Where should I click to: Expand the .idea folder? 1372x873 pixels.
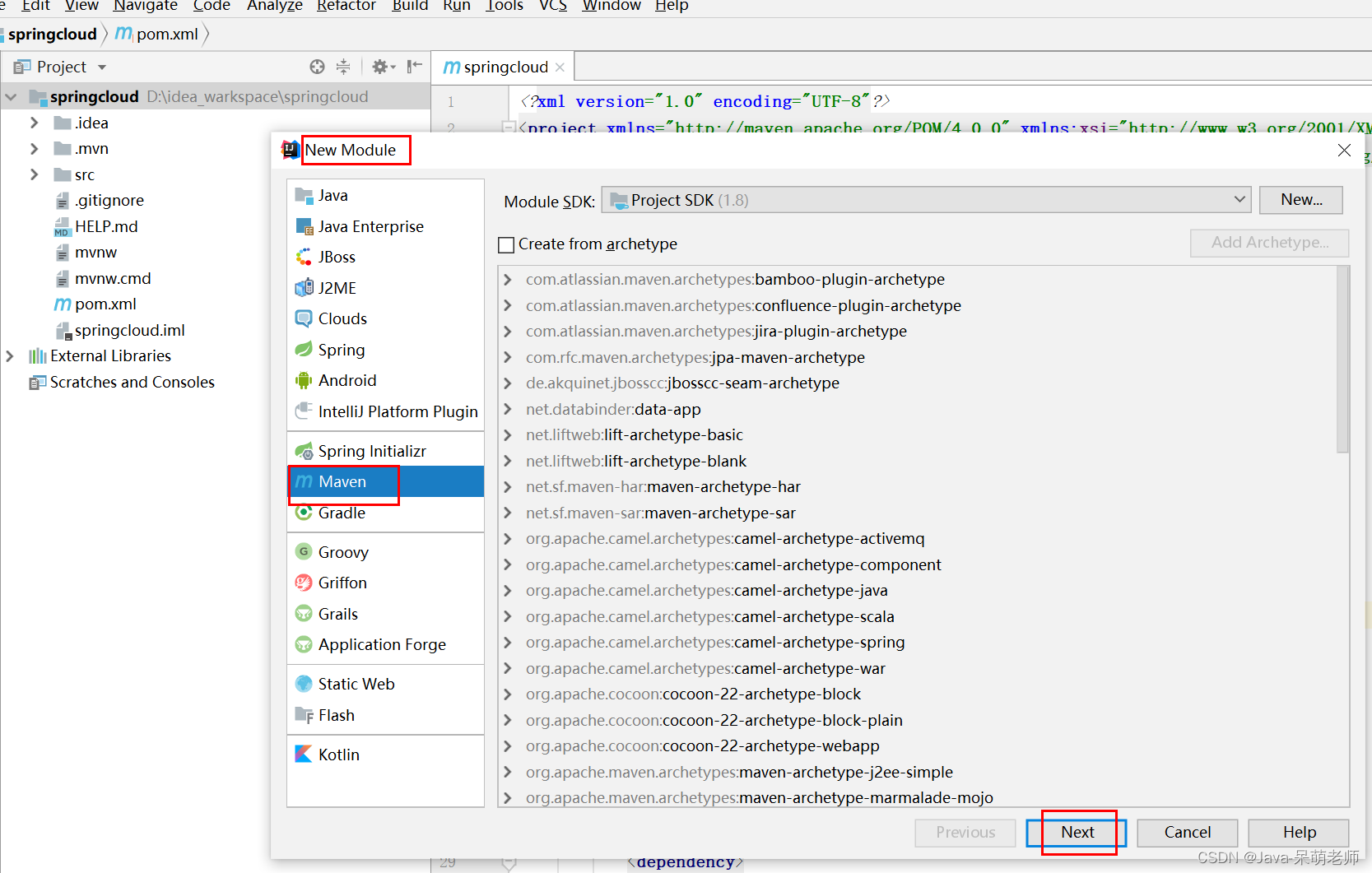(x=34, y=123)
